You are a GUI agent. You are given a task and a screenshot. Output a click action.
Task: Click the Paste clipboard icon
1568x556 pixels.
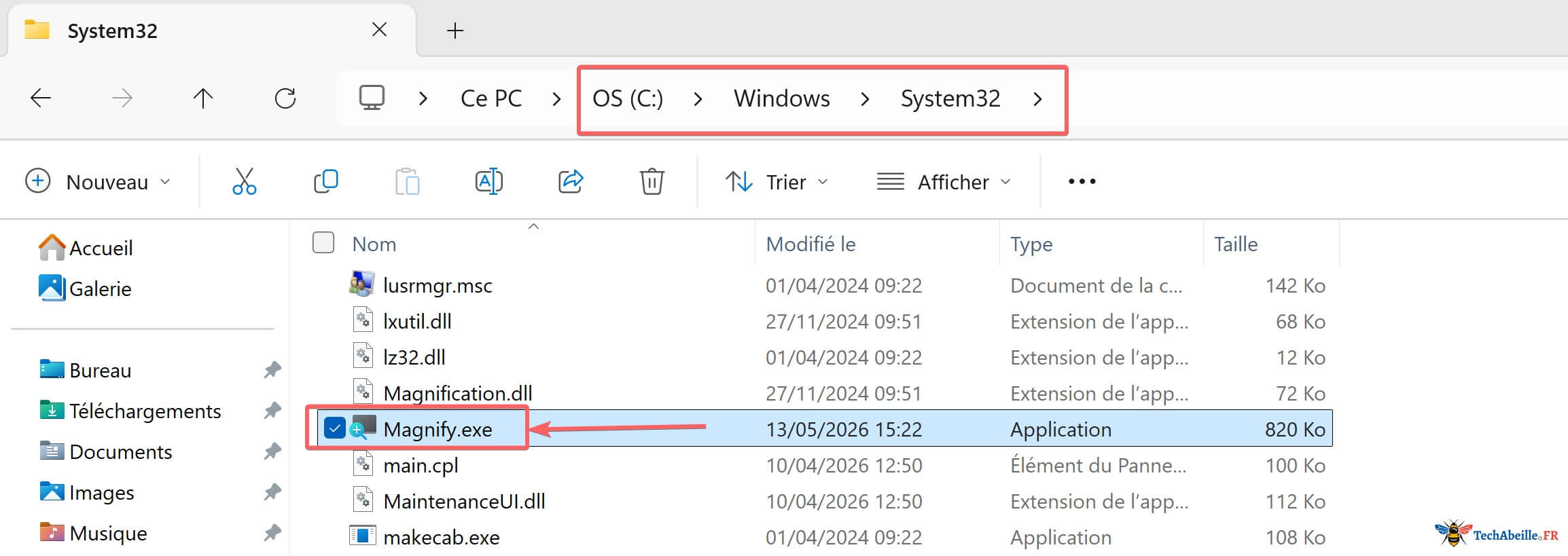coord(408,181)
